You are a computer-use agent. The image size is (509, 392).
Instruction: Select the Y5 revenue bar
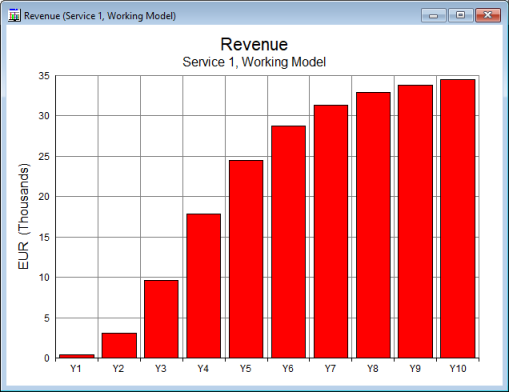(246, 259)
